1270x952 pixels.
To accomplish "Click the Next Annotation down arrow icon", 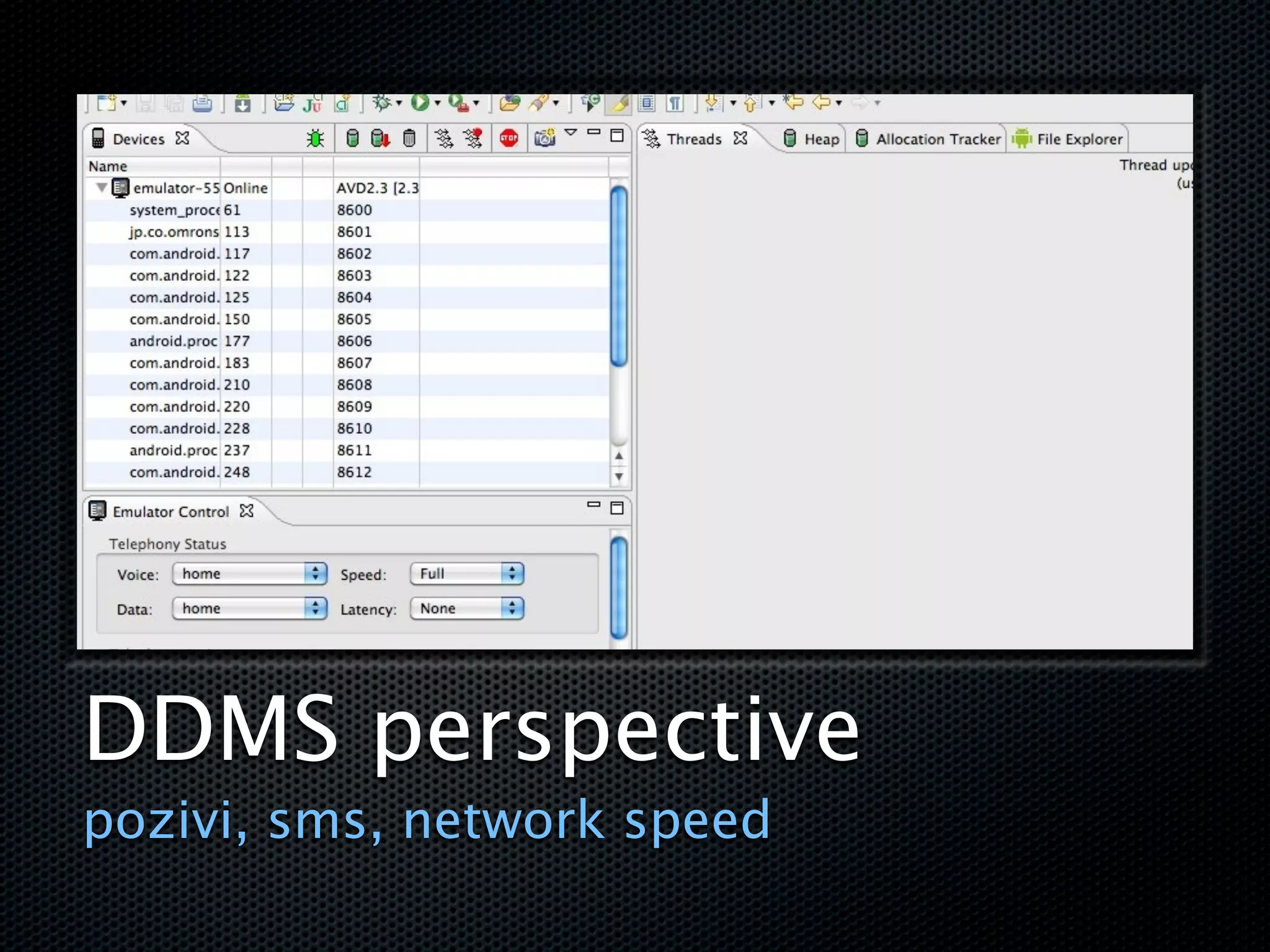I will (713, 104).
